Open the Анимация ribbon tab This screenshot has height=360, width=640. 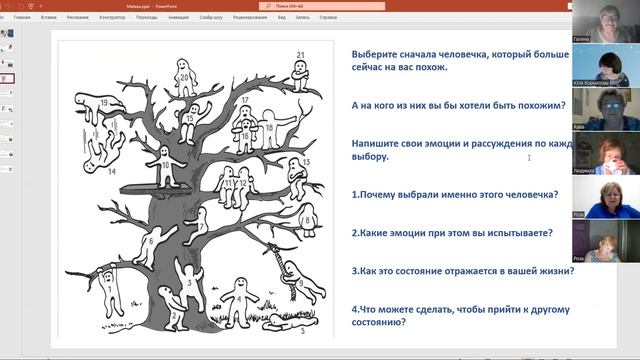178,18
